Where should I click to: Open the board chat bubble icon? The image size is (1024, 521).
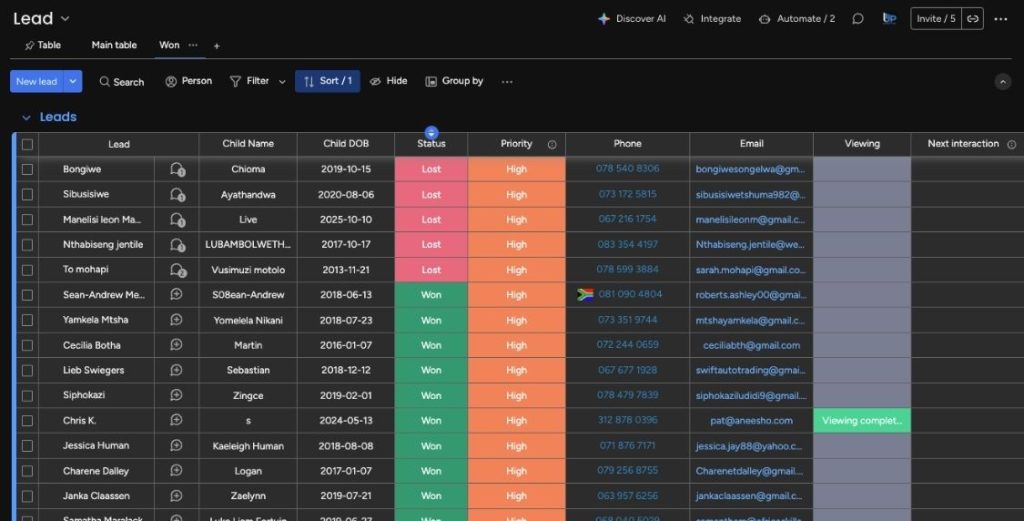857,19
